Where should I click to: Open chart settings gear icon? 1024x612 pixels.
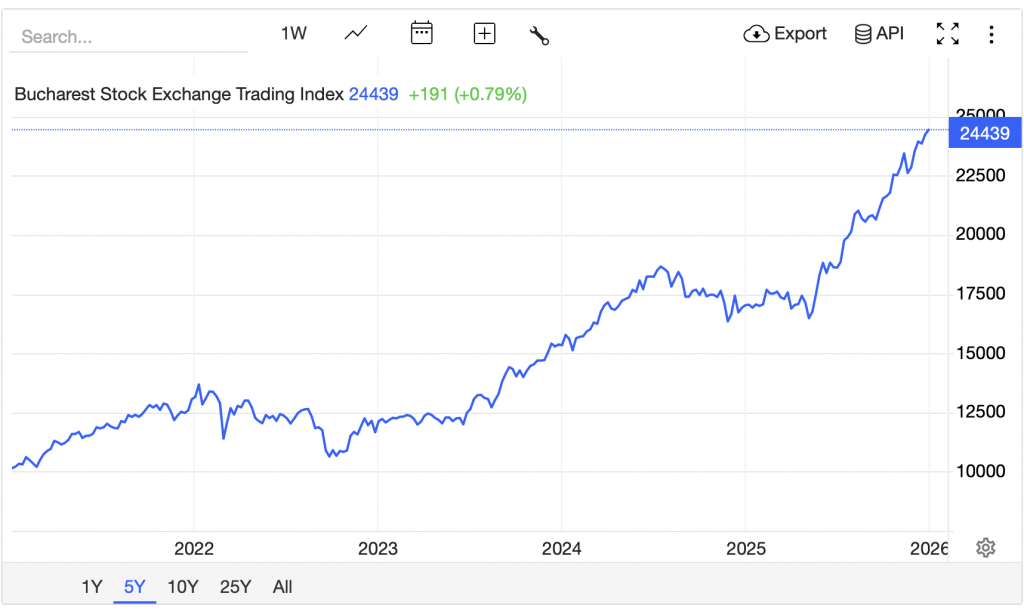pos(986,547)
